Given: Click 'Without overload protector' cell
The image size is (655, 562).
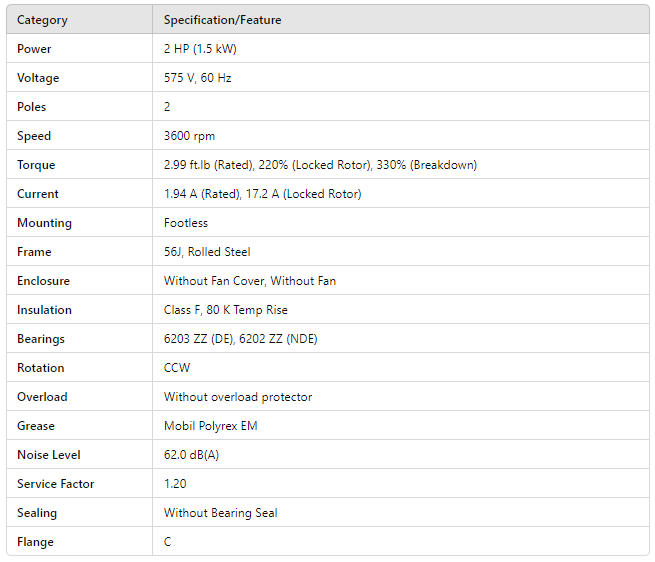Looking at the screenshot, I should pyautogui.click(x=238, y=397).
